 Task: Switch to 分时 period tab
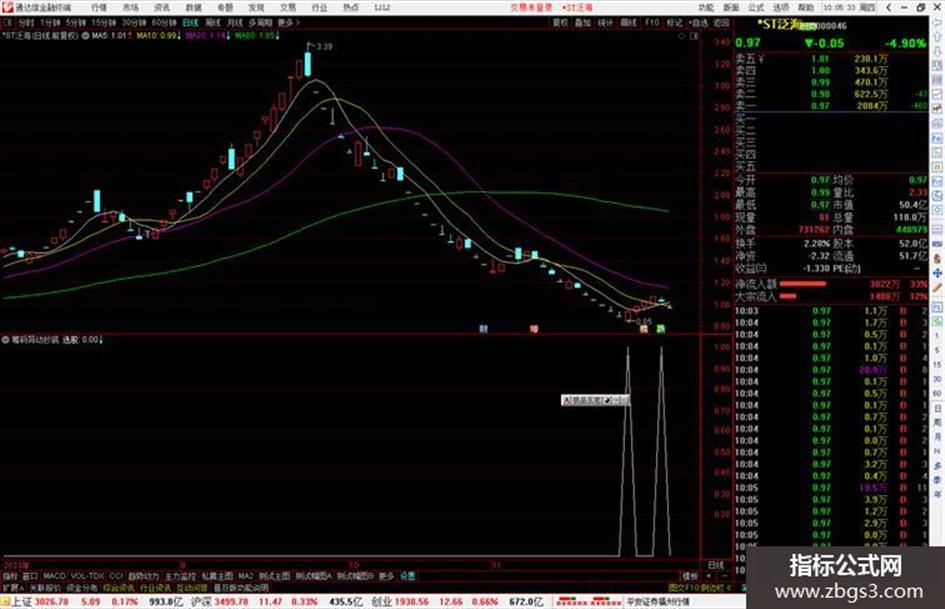pyautogui.click(x=26, y=22)
